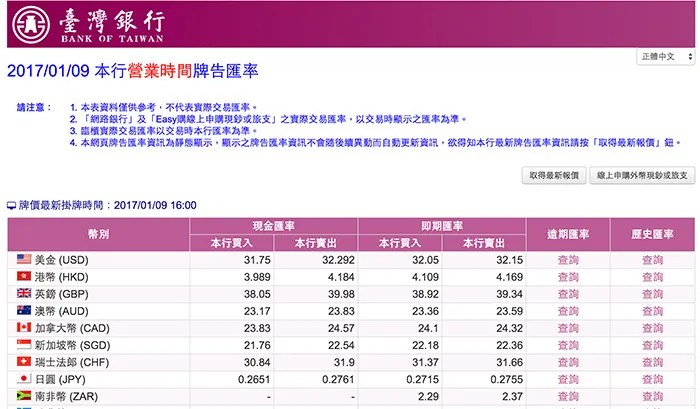Click the 港幣 (HKD) currency name
Screen dimensions: 700x409
click(x=62, y=277)
